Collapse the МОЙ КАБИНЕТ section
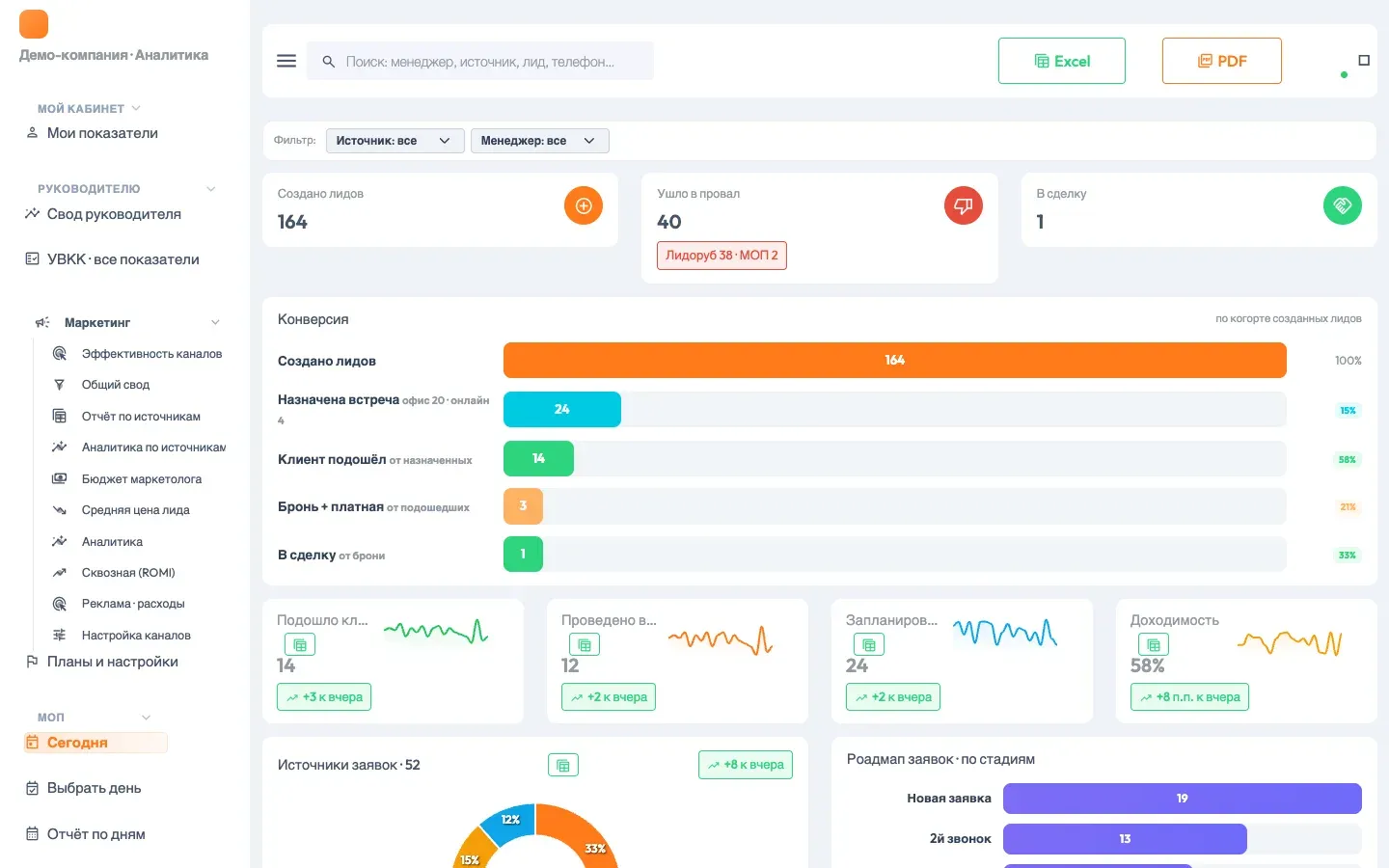 pyautogui.click(x=136, y=108)
